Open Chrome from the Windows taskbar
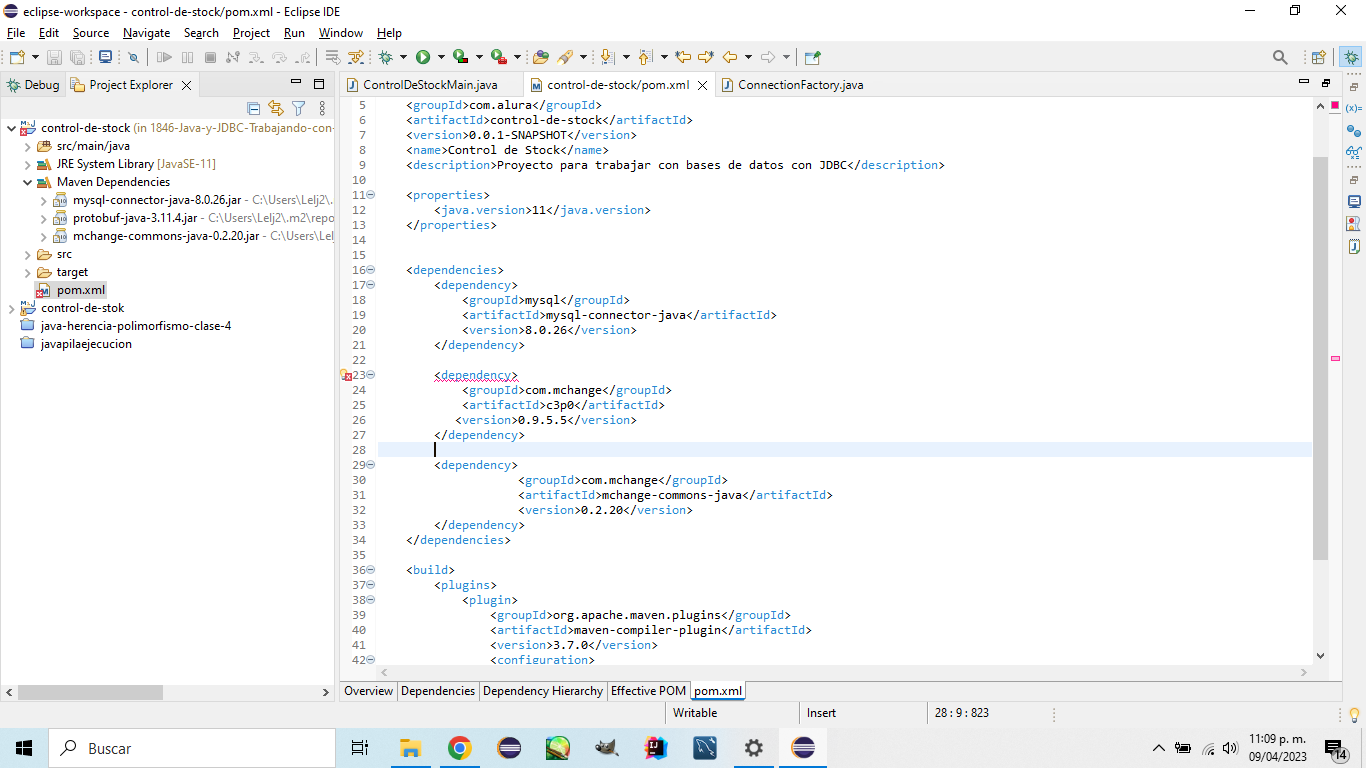This screenshot has width=1366, height=768. 459,748
